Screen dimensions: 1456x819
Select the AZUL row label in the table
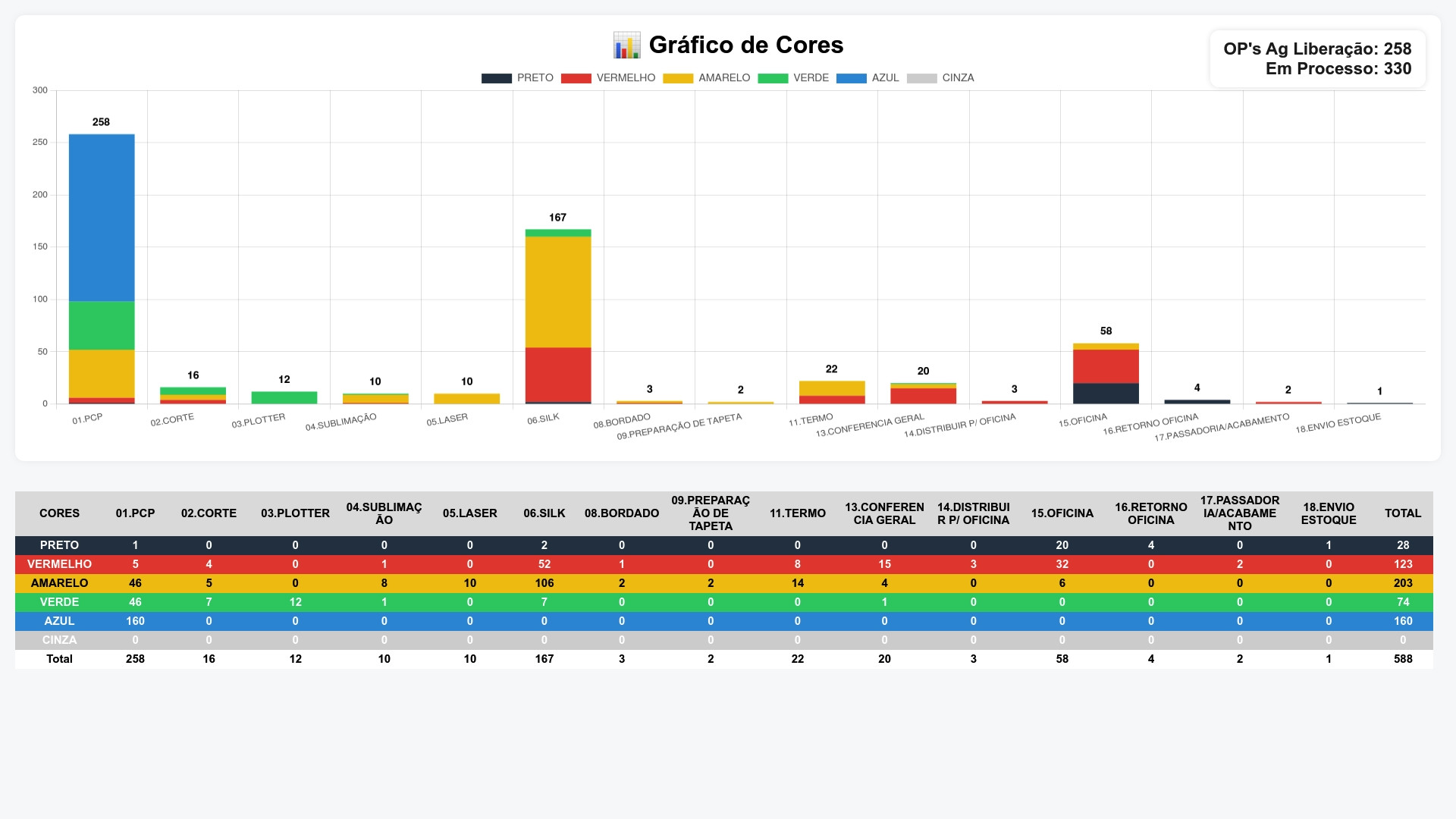59,621
